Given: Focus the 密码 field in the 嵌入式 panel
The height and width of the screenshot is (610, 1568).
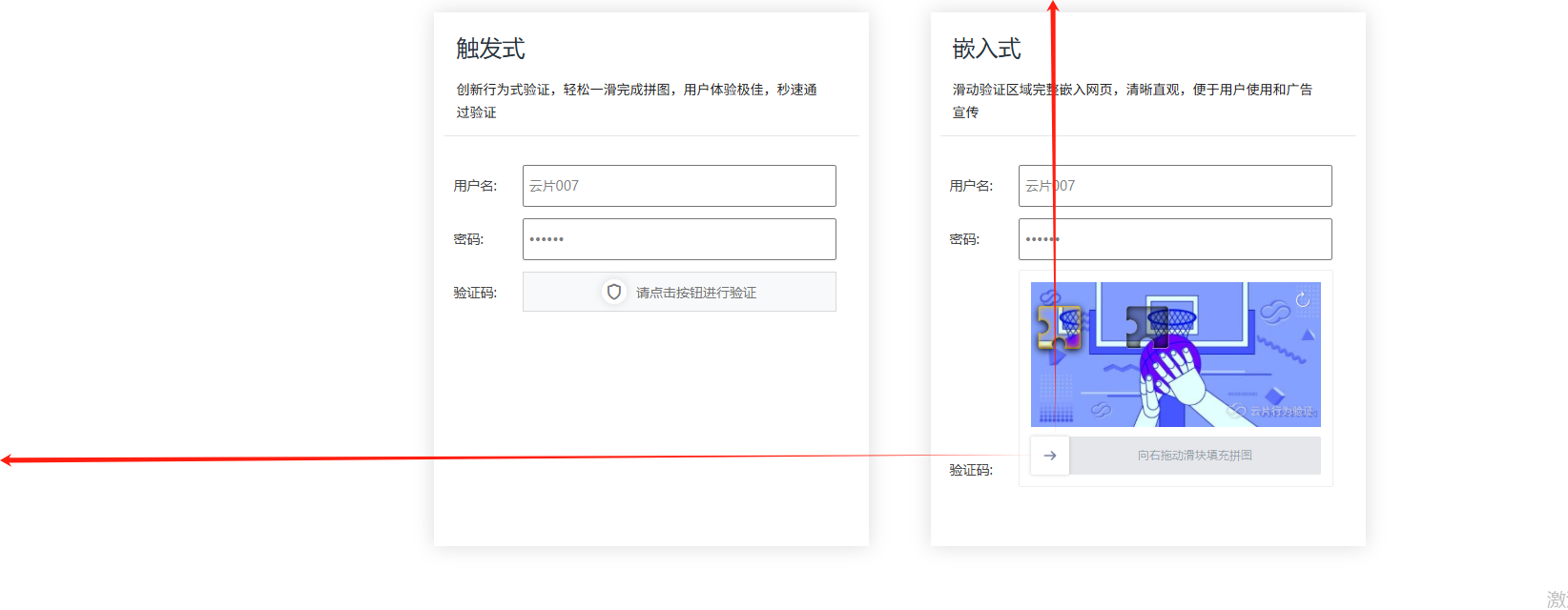Looking at the screenshot, I should [x=1175, y=239].
